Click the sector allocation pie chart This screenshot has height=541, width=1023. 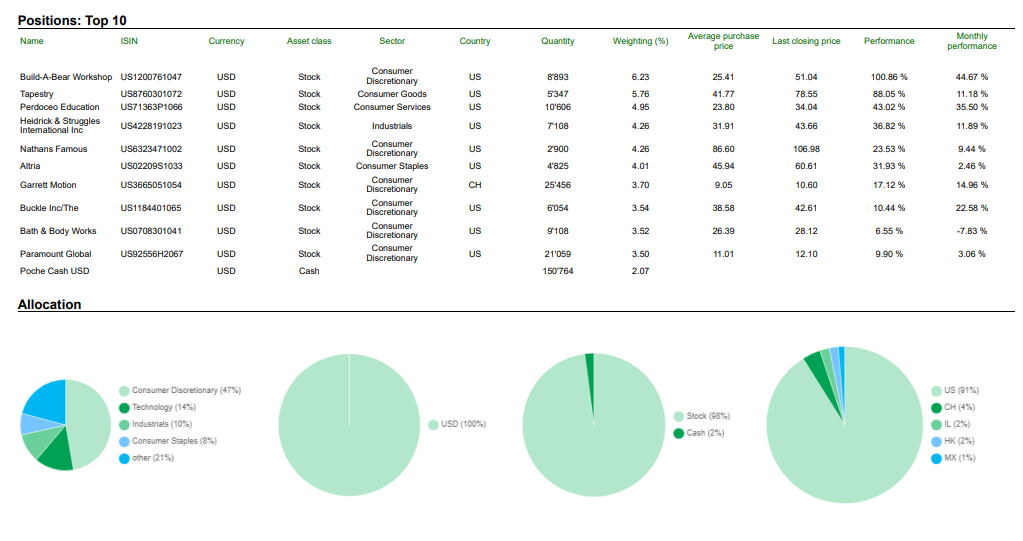pyautogui.click(x=65, y=425)
